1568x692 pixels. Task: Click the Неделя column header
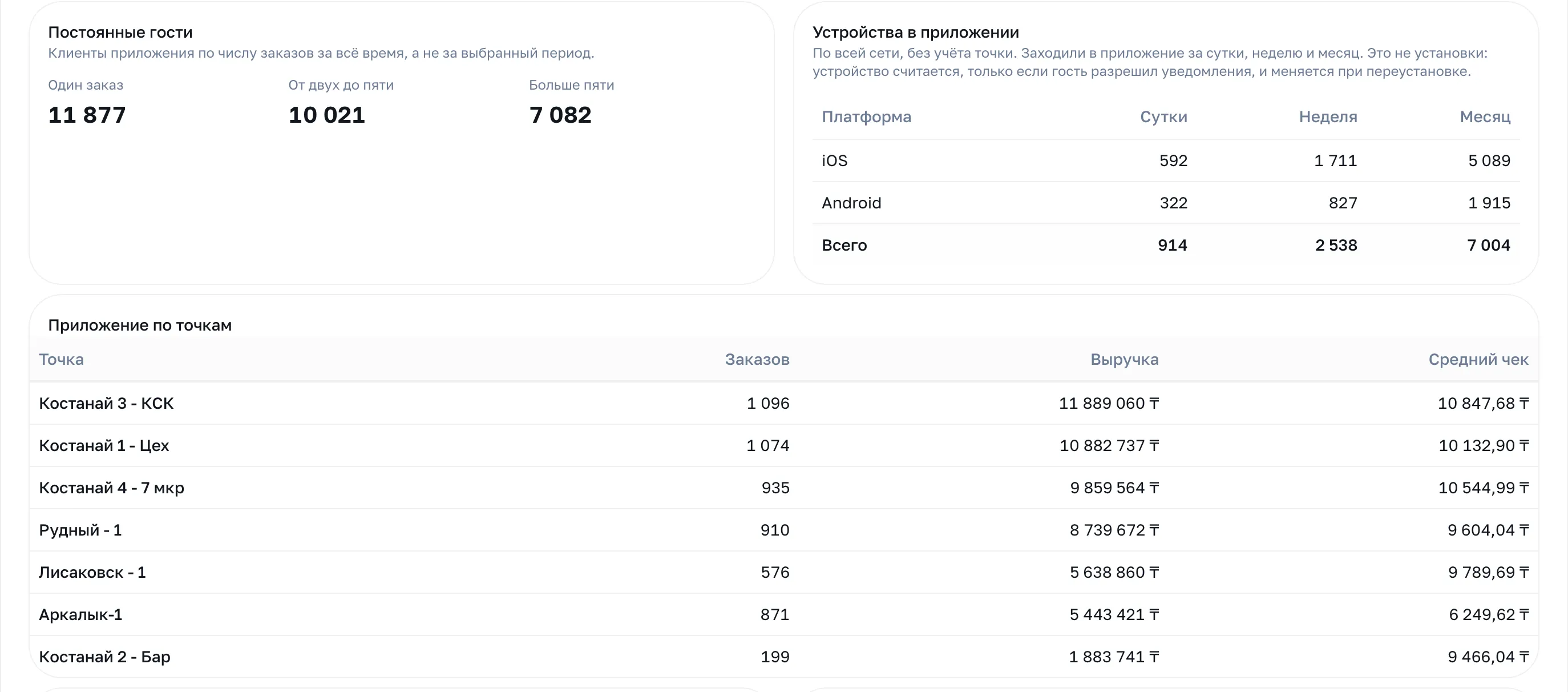pyautogui.click(x=1328, y=117)
